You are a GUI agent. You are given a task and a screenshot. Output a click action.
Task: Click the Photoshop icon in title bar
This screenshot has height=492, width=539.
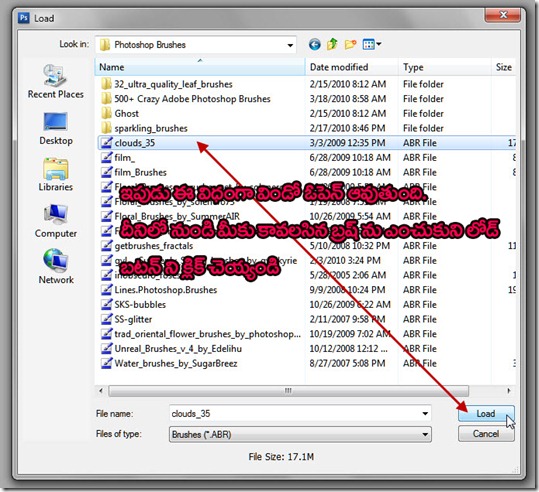pos(24,18)
